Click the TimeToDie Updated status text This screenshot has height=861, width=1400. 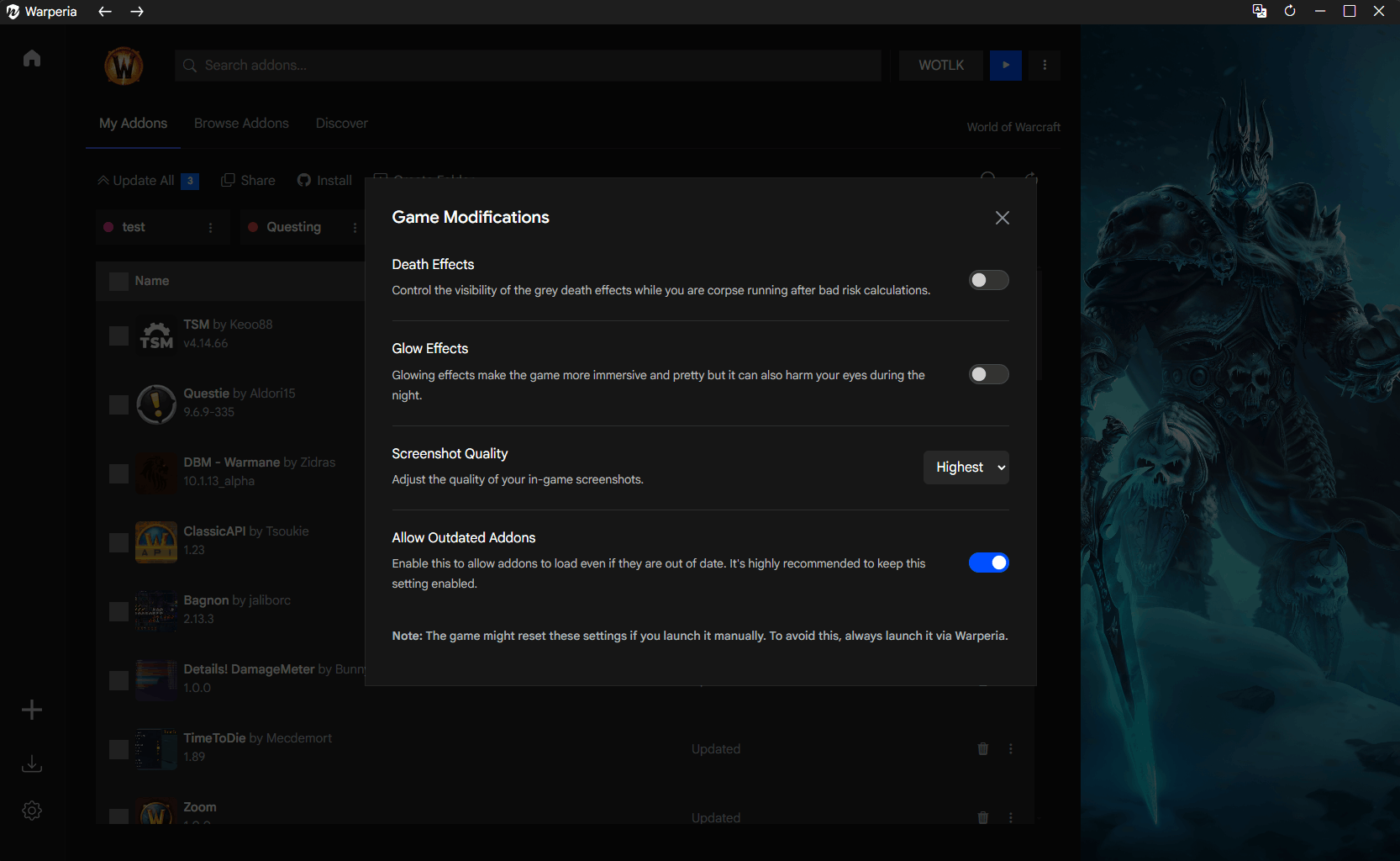pyautogui.click(x=716, y=749)
